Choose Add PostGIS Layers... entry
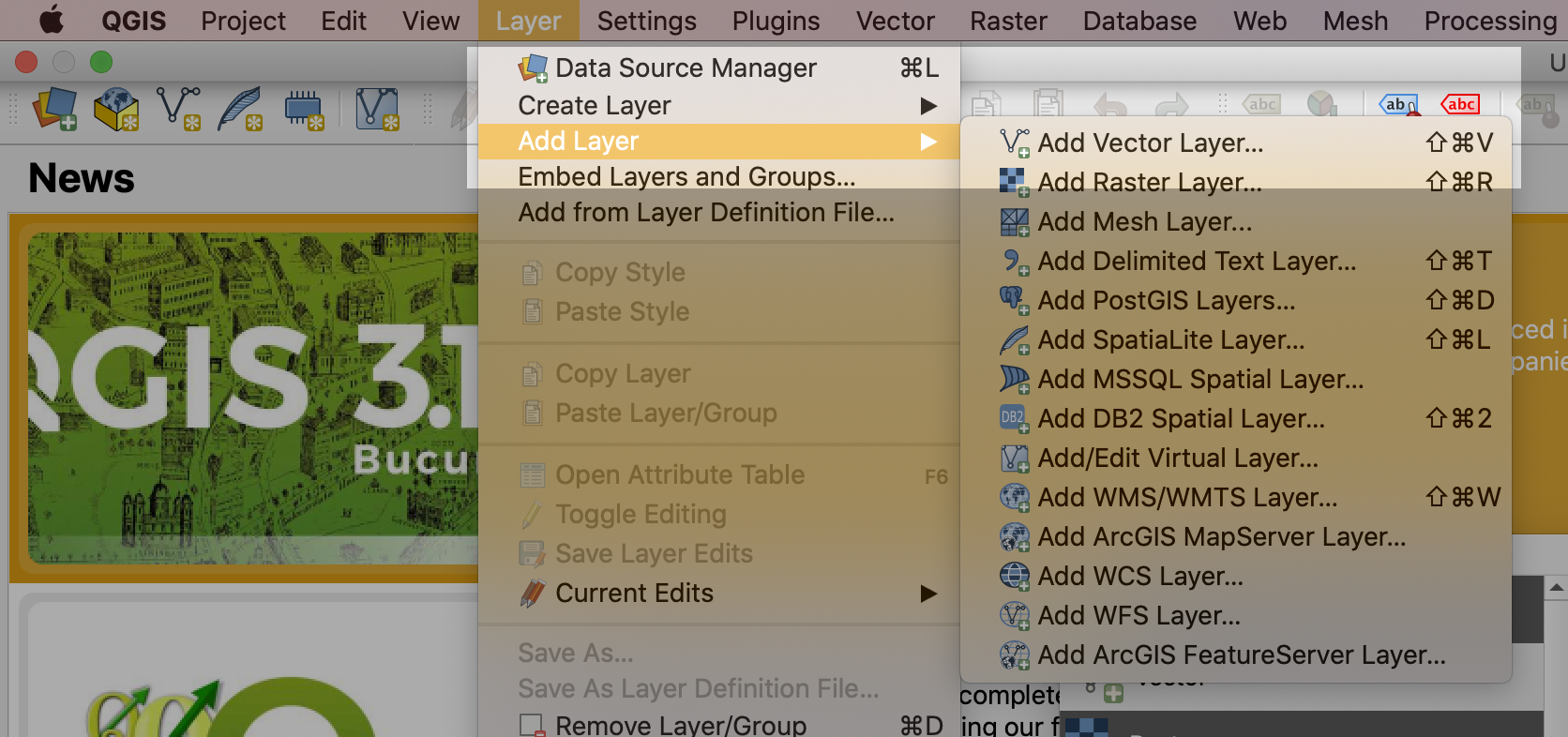Viewport: 1568px width, 737px height. point(1236,301)
